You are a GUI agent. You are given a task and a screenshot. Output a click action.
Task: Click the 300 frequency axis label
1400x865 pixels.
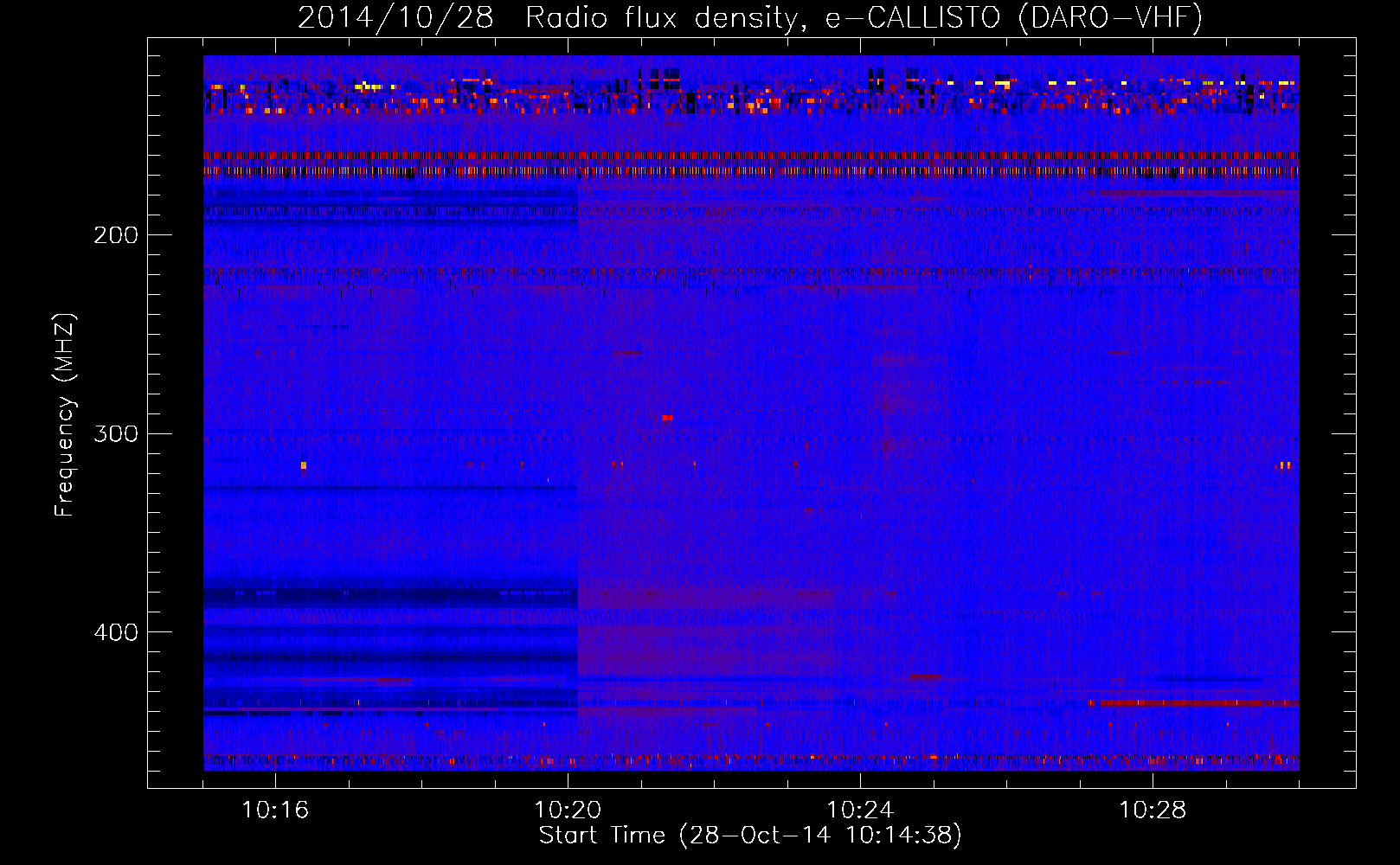(116, 433)
